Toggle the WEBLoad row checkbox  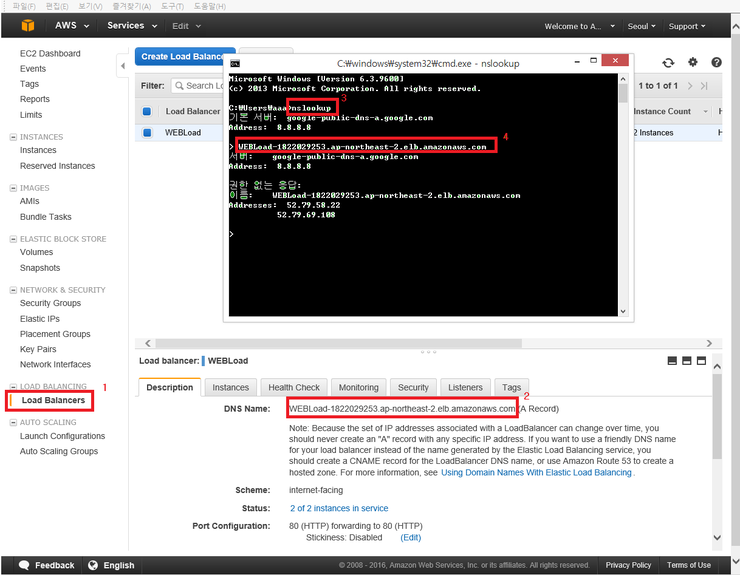click(147, 132)
